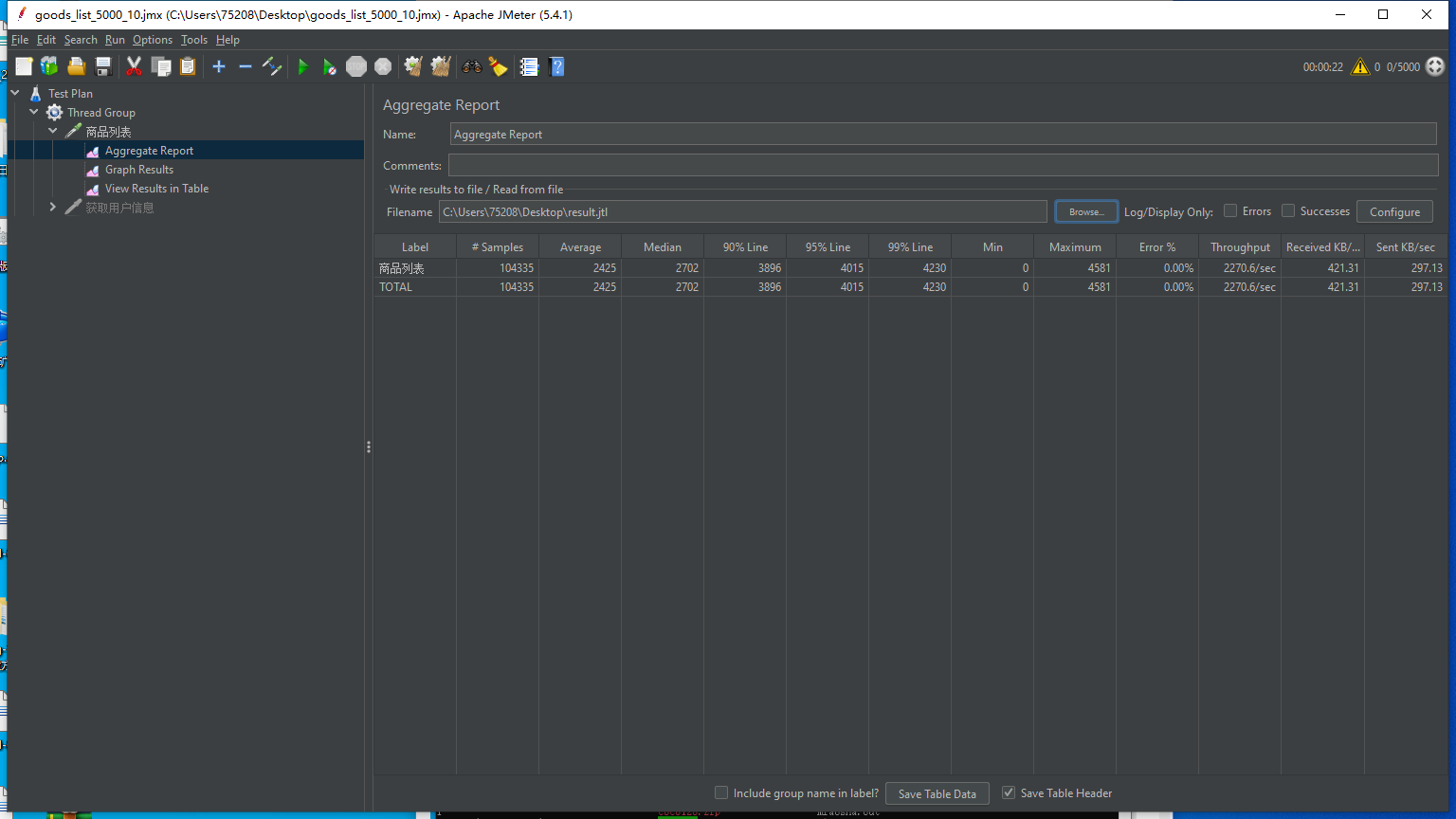Collapse the 商品列表 sampler node
The height and width of the screenshot is (819, 1456).
click(53, 131)
